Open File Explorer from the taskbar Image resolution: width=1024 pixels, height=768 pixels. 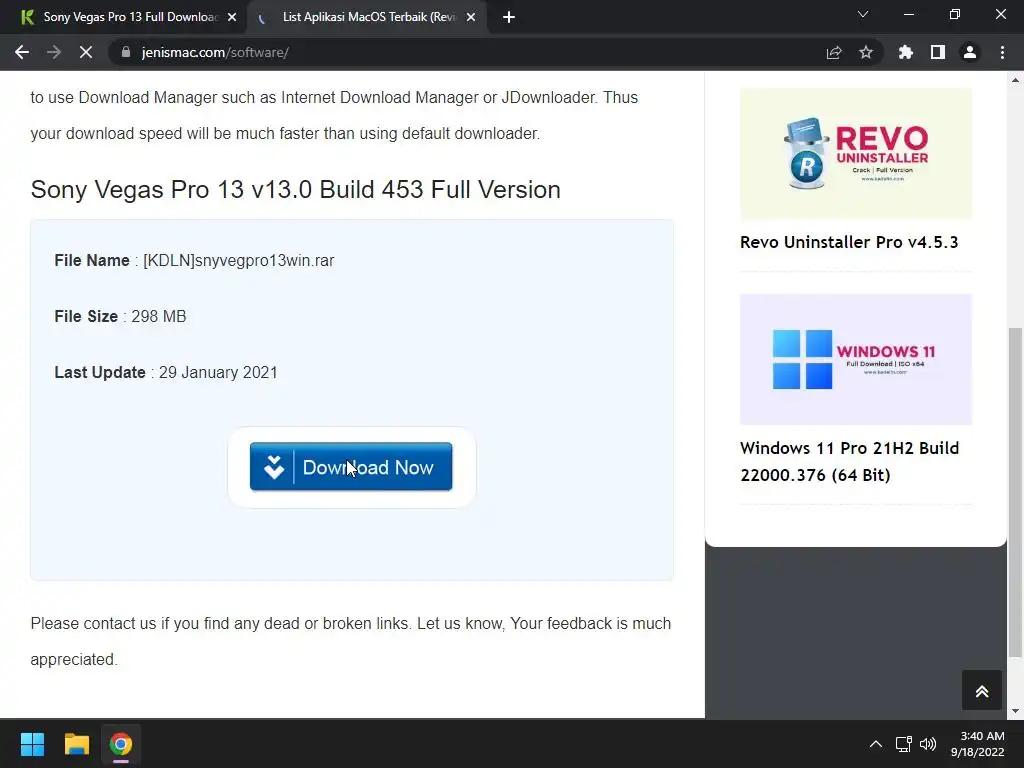click(x=76, y=744)
